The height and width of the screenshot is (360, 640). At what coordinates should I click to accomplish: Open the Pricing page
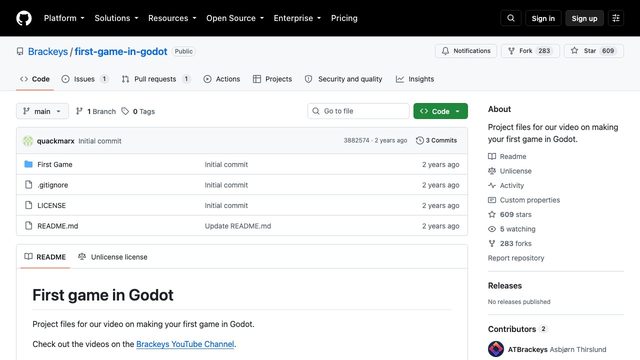click(x=344, y=18)
